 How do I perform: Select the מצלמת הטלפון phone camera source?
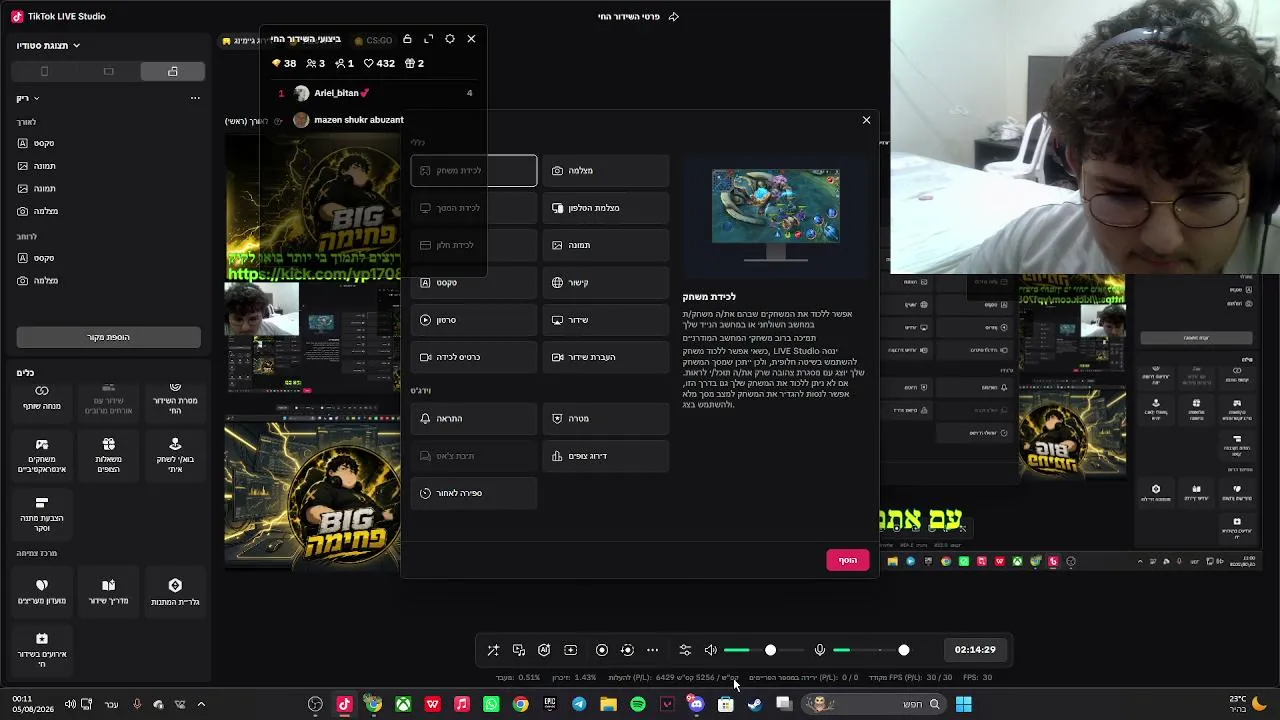[x=606, y=208]
